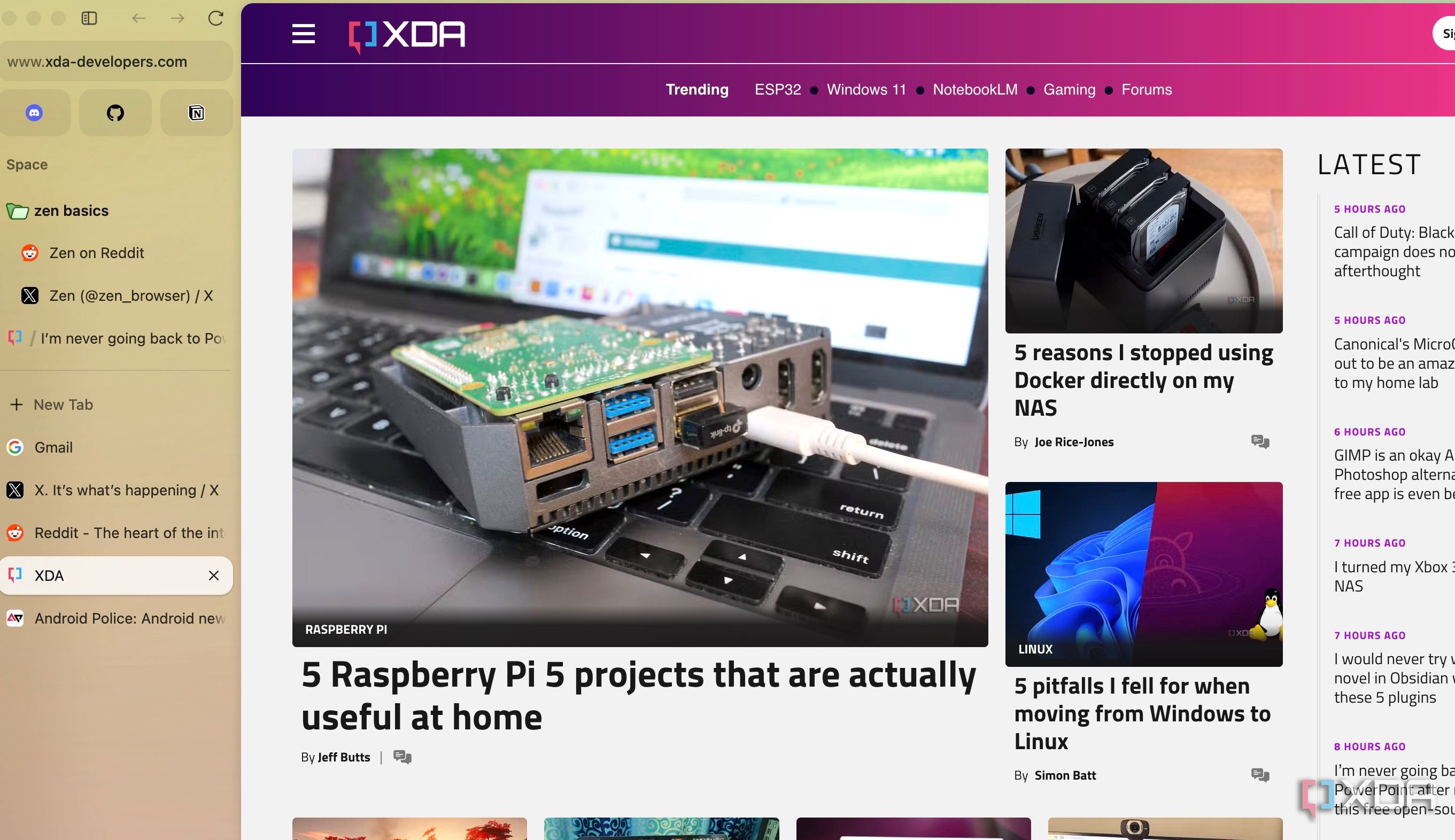The width and height of the screenshot is (1455, 840).
Task: Open the Linux pitfalls article thumbnail
Action: click(1143, 574)
